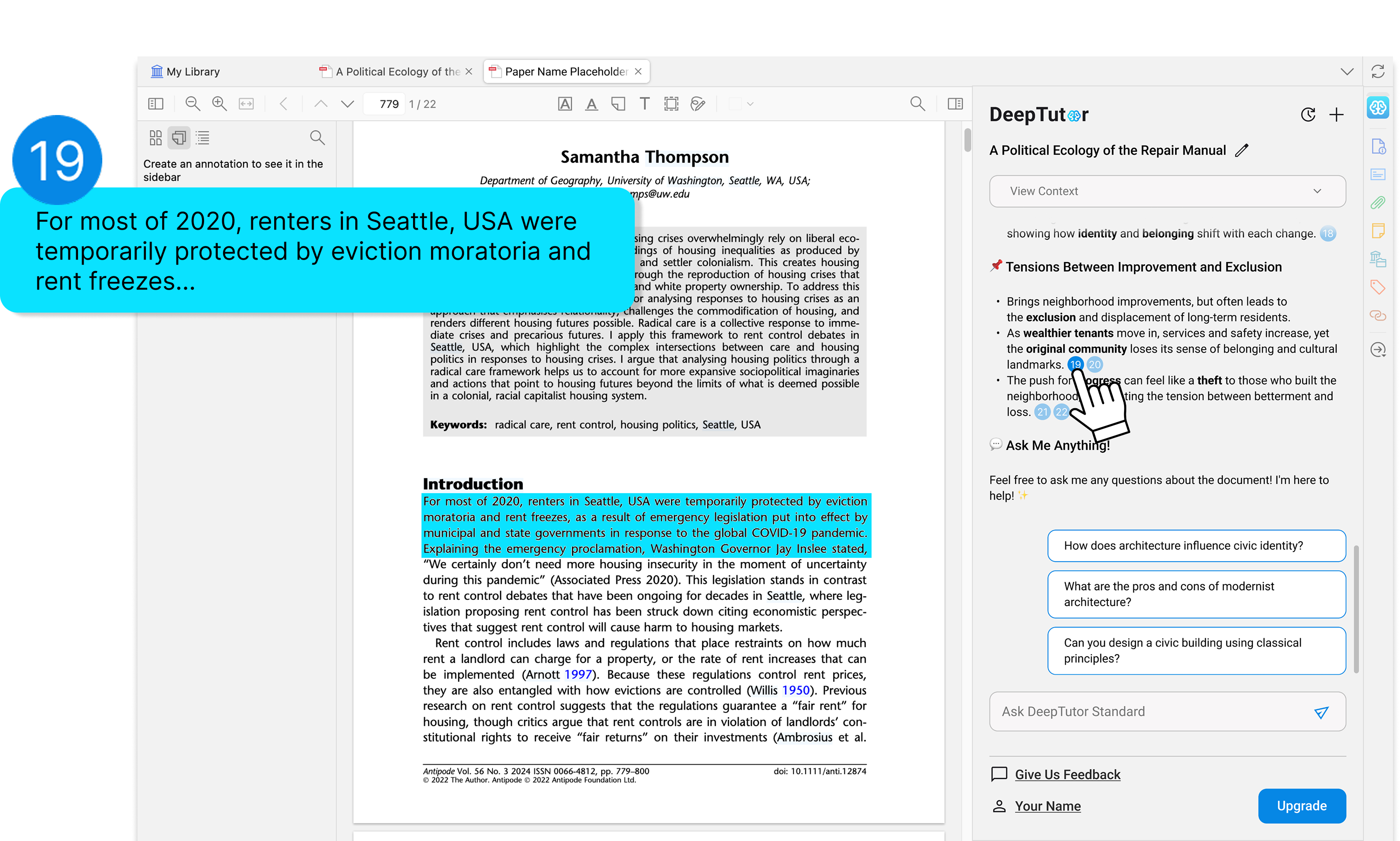Toggle the right context pane
The image size is (1400, 841).
[955, 104]
